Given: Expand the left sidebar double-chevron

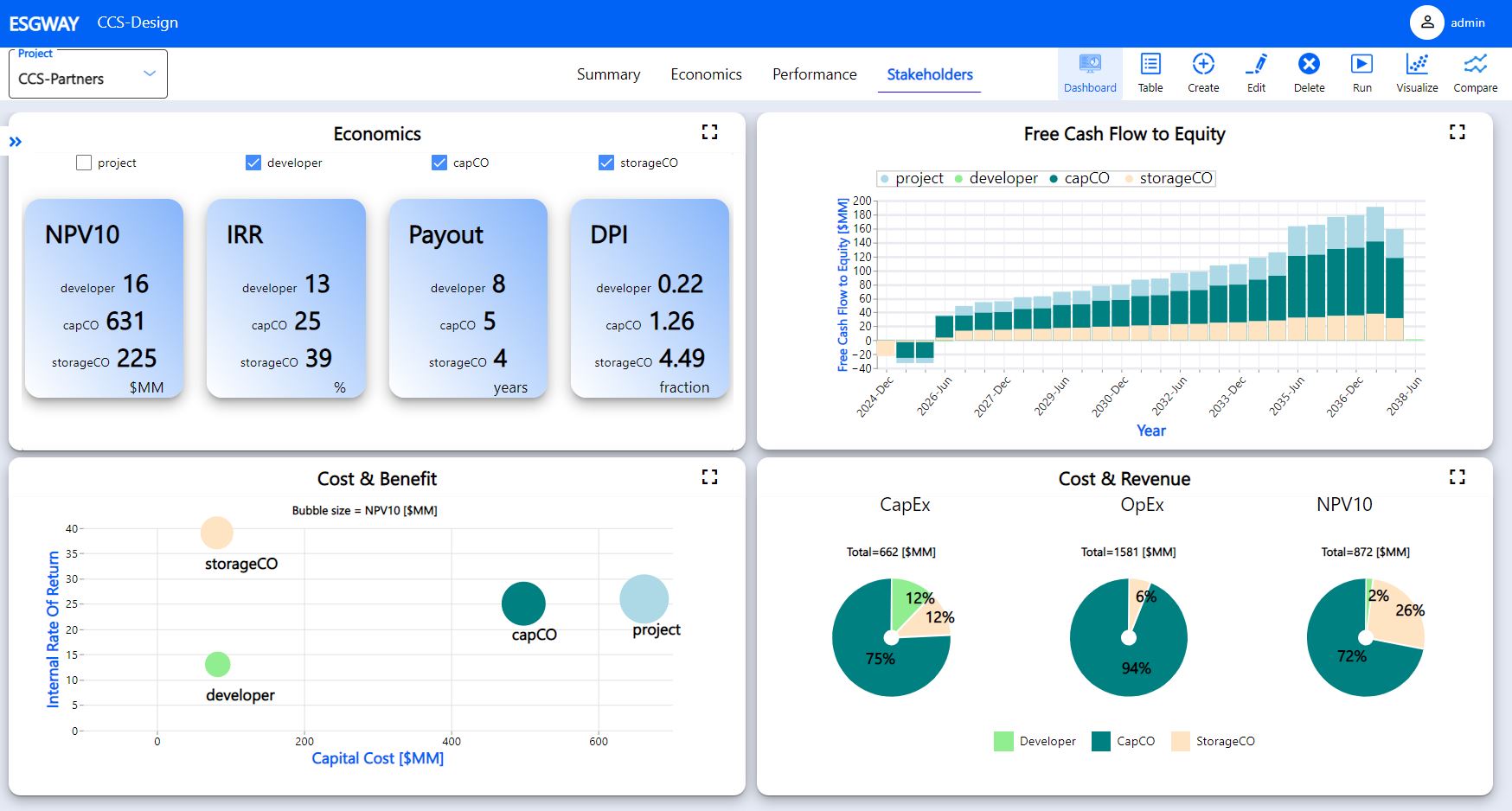Looking at the screenshot, I should click(16, 142).
